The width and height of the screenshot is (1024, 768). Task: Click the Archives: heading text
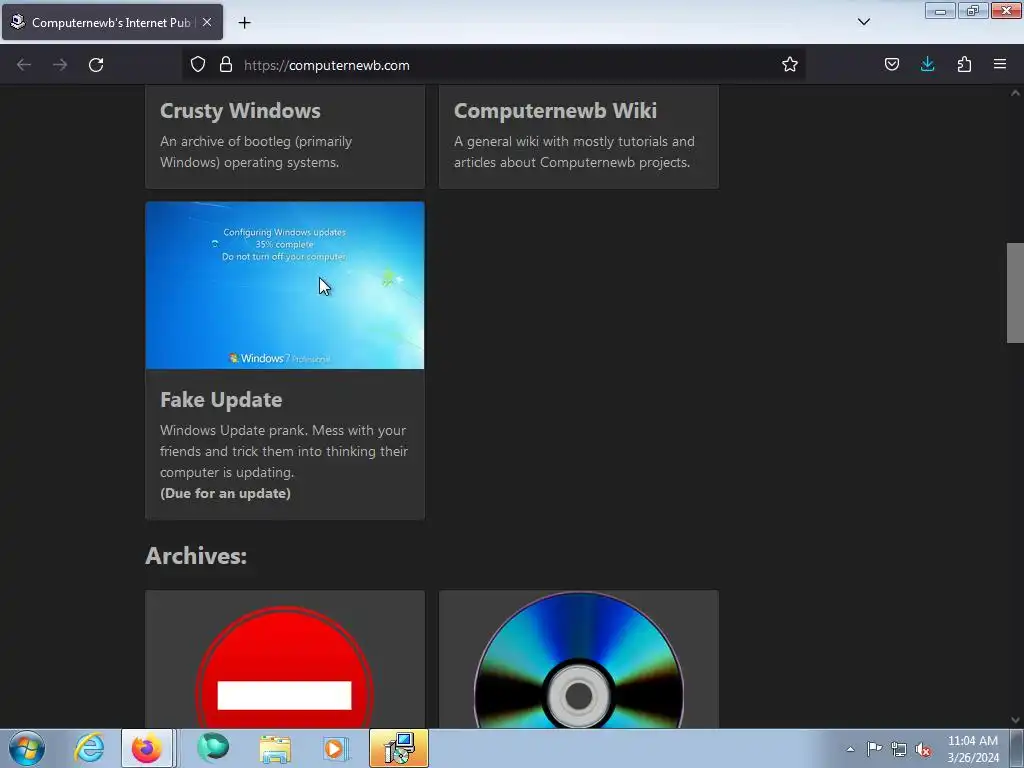click(196, 556)
